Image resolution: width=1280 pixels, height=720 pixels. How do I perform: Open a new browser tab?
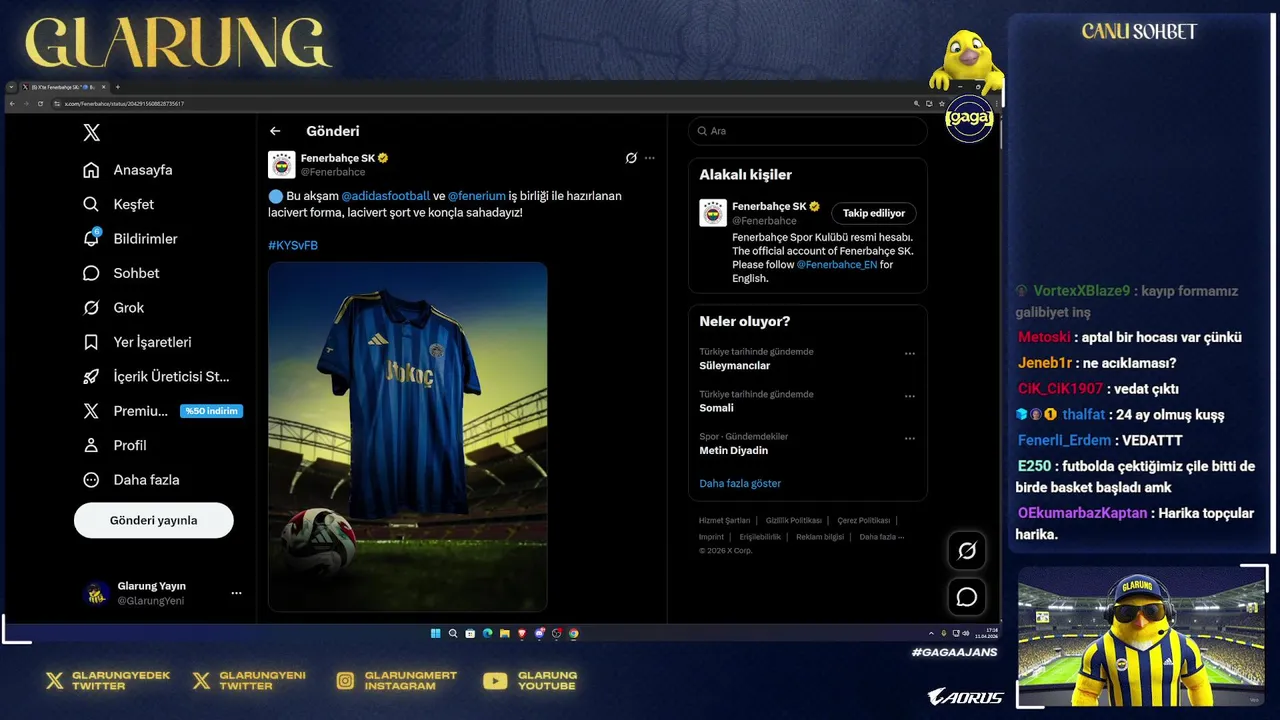click(118, 87)
